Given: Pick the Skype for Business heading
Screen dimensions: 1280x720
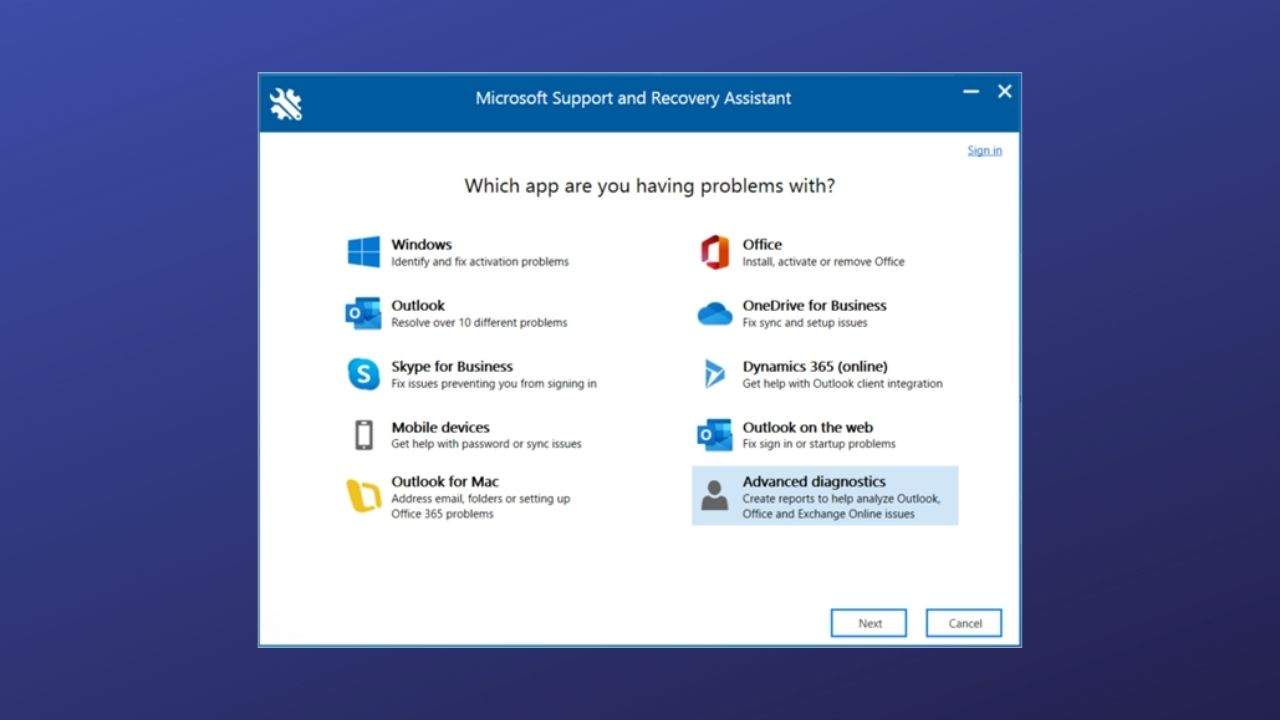Looking at the screenshot, I should coord(452,366).
